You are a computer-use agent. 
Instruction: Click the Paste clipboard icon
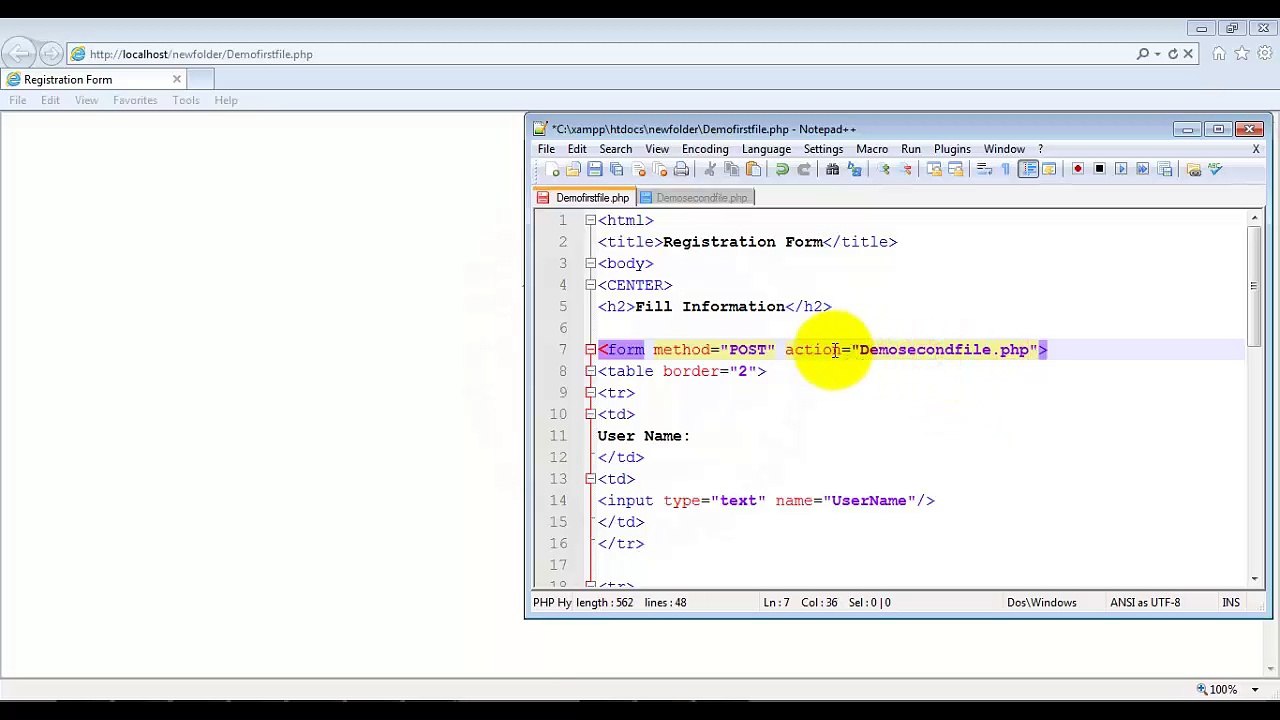point(753,170)
